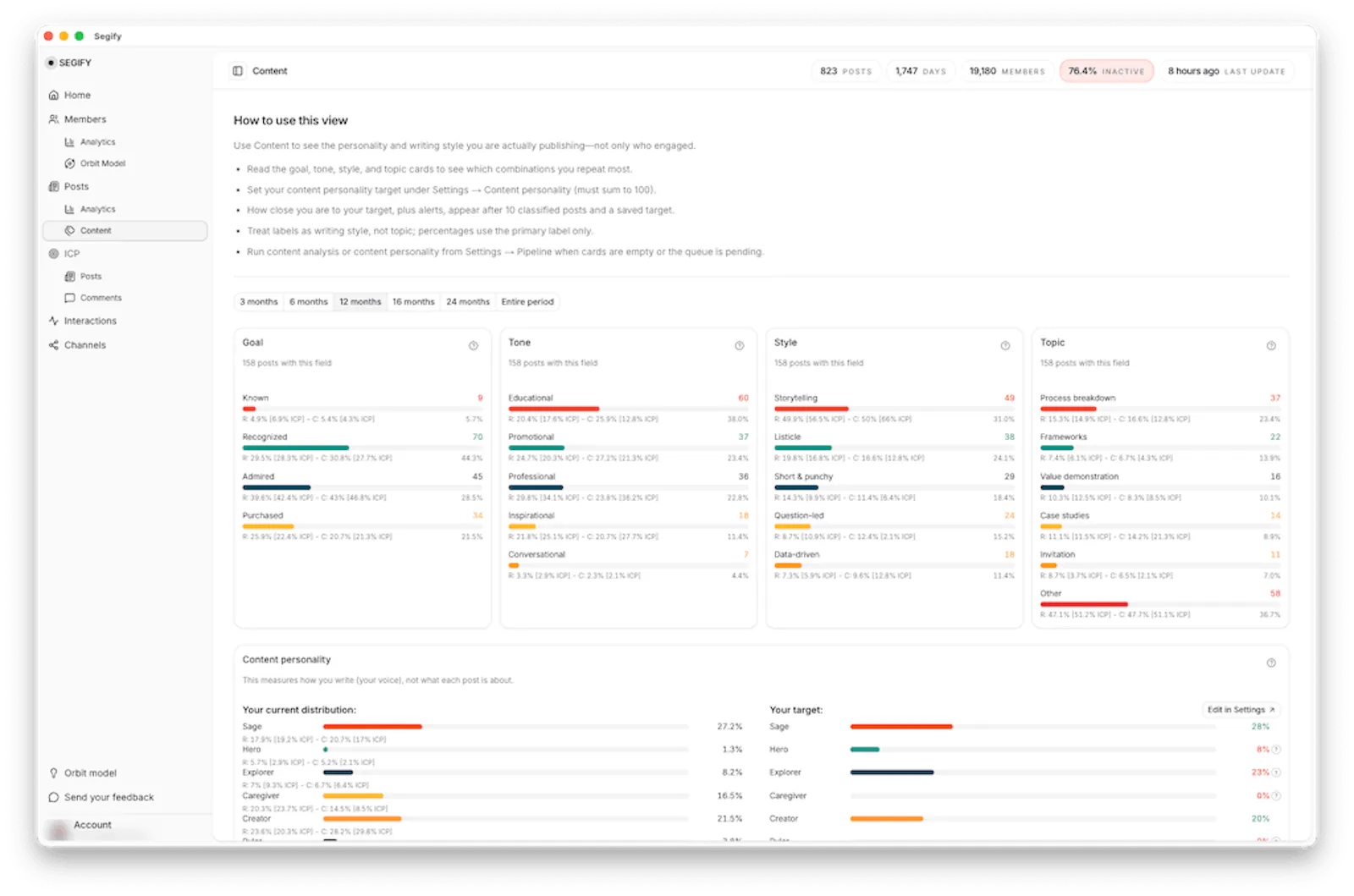Click the 76.4% inactive badge
The width and height of the screenshot is (1354, 896).
coord(1106,71)
